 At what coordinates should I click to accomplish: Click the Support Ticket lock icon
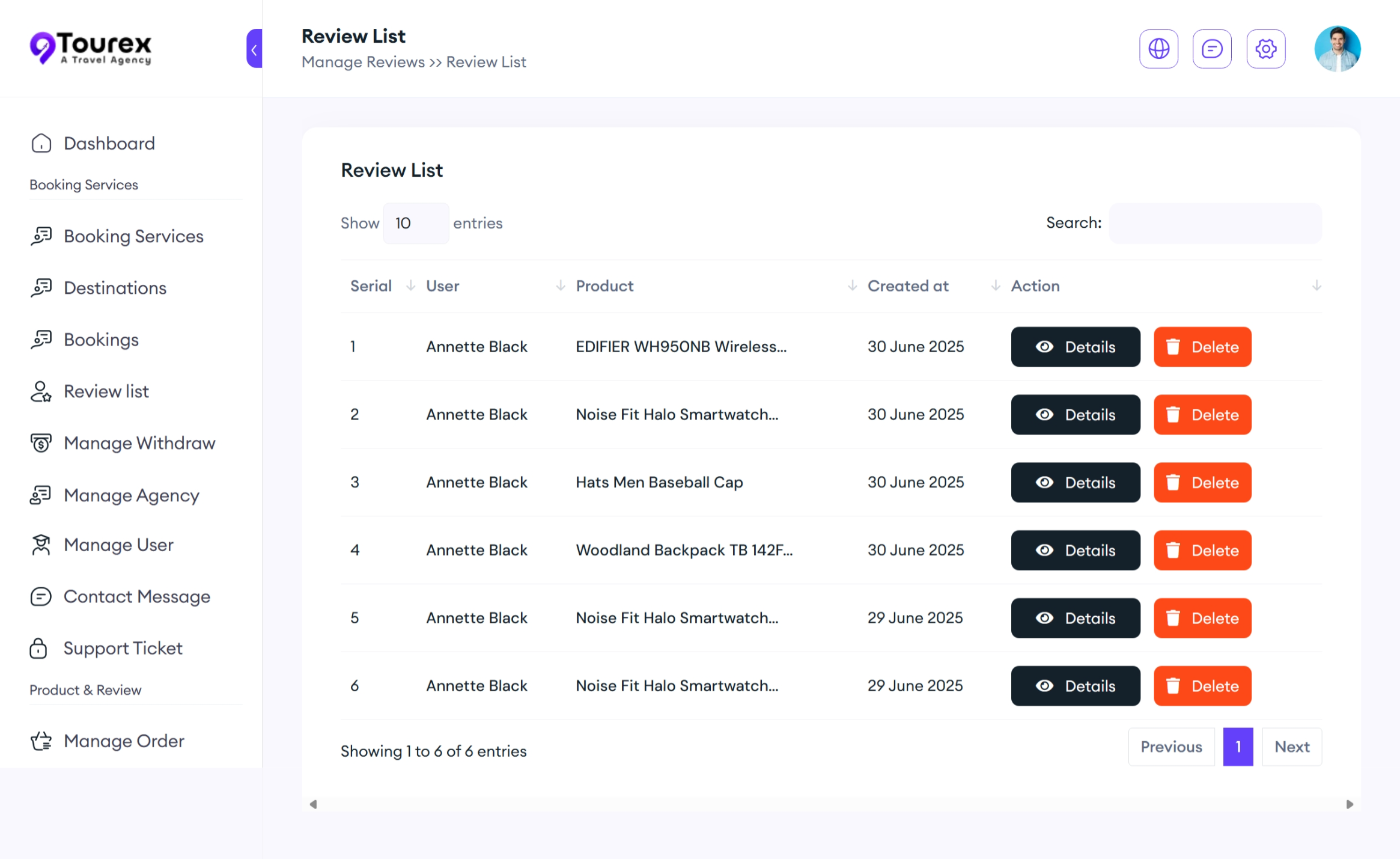click(x=38, y=648)
